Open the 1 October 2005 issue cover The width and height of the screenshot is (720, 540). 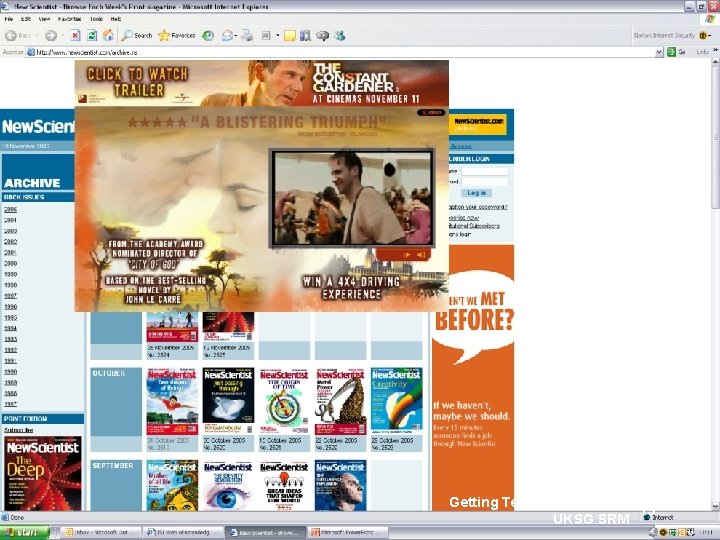(172, 401)
